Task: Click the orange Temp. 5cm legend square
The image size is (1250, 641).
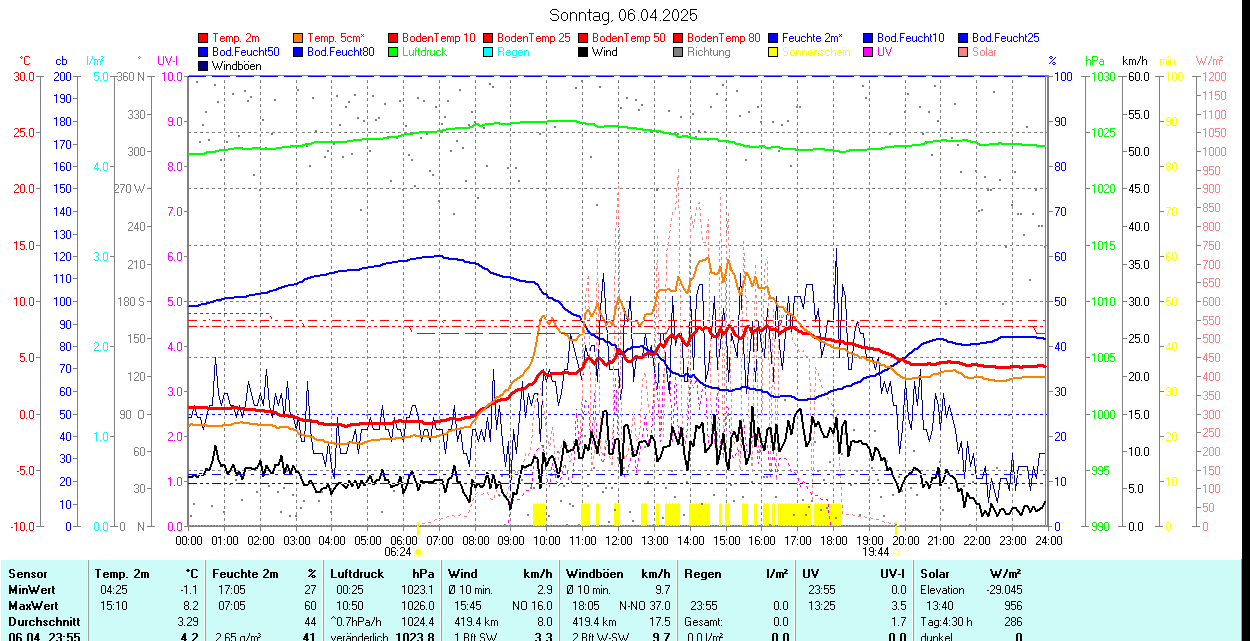Action: coord(299,38)
